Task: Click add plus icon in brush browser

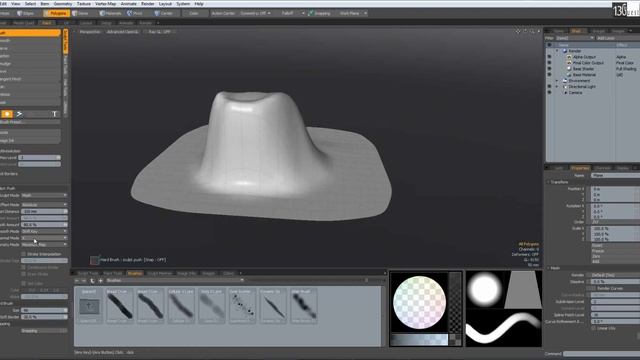Action: [100, 281]
